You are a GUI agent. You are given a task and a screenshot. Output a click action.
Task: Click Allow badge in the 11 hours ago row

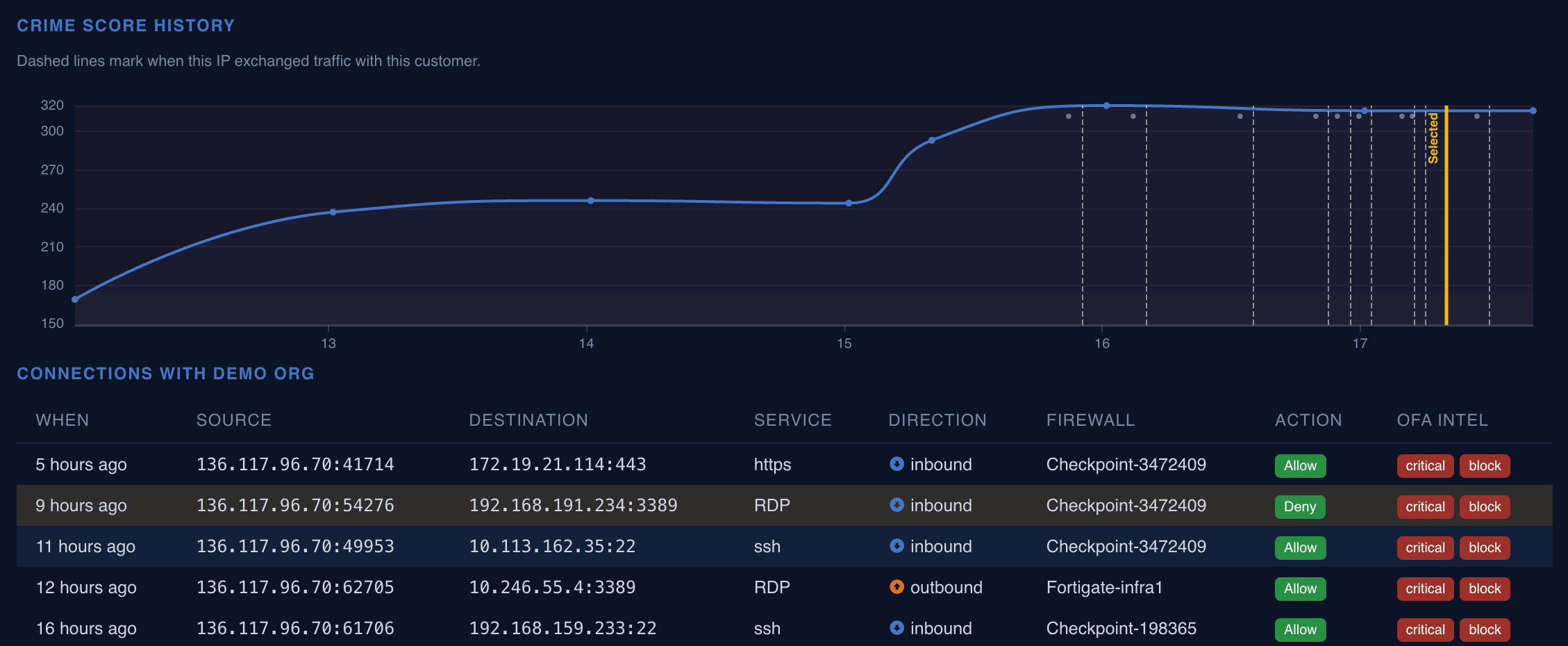coord(1300,547)
